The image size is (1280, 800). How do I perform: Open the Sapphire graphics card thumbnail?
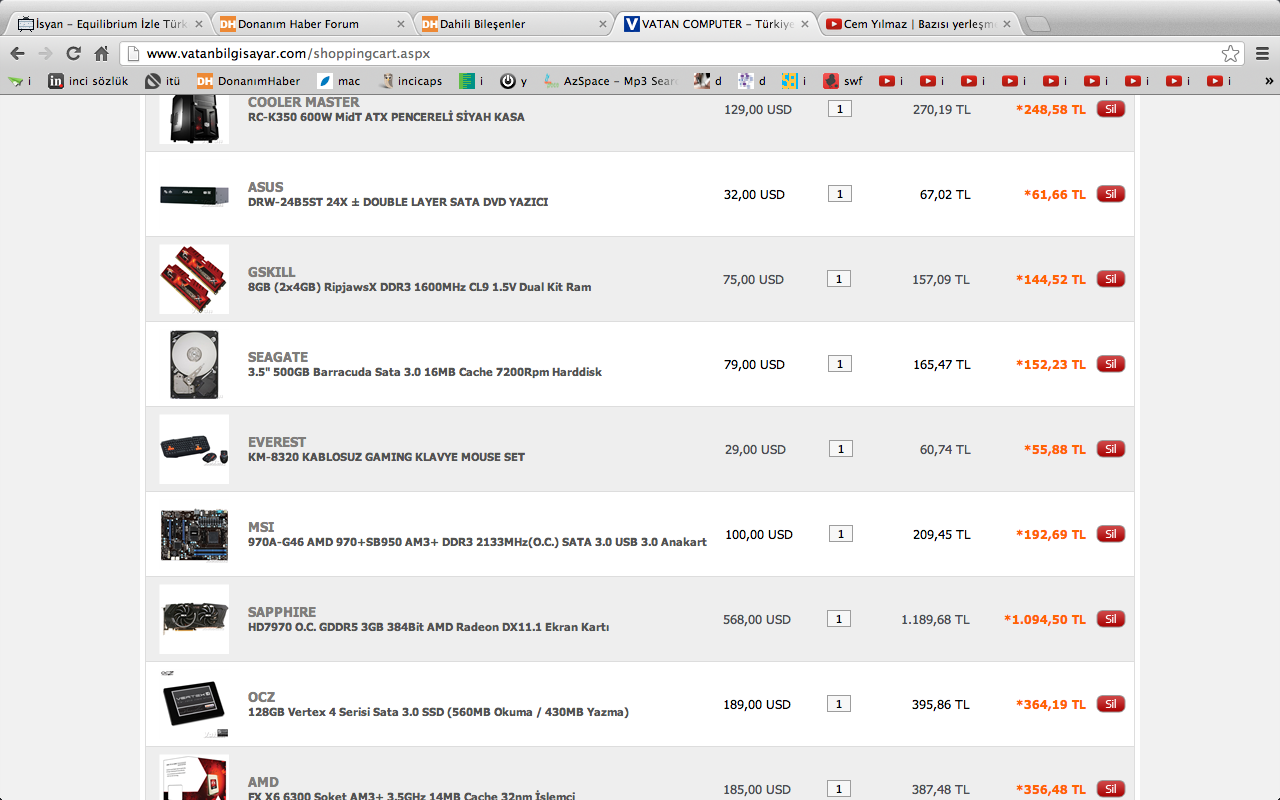194,619
